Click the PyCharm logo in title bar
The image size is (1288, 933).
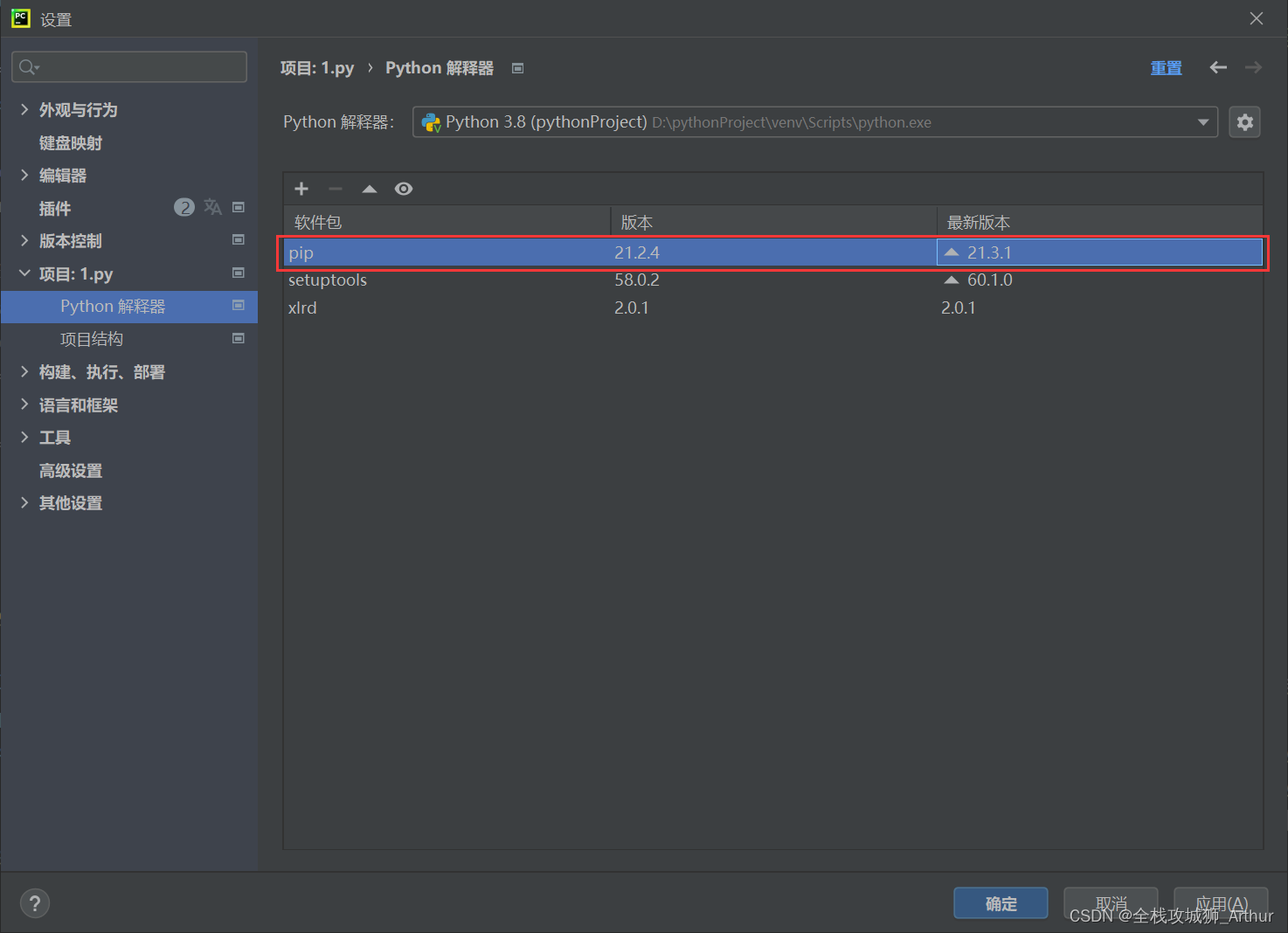(20, 18)
